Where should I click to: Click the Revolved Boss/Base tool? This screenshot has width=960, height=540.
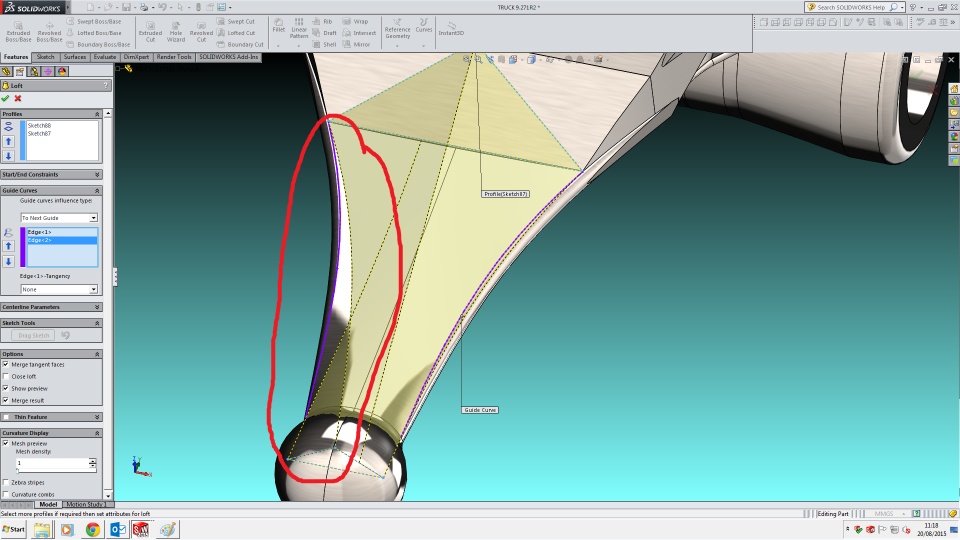click(x=49, y=32)
